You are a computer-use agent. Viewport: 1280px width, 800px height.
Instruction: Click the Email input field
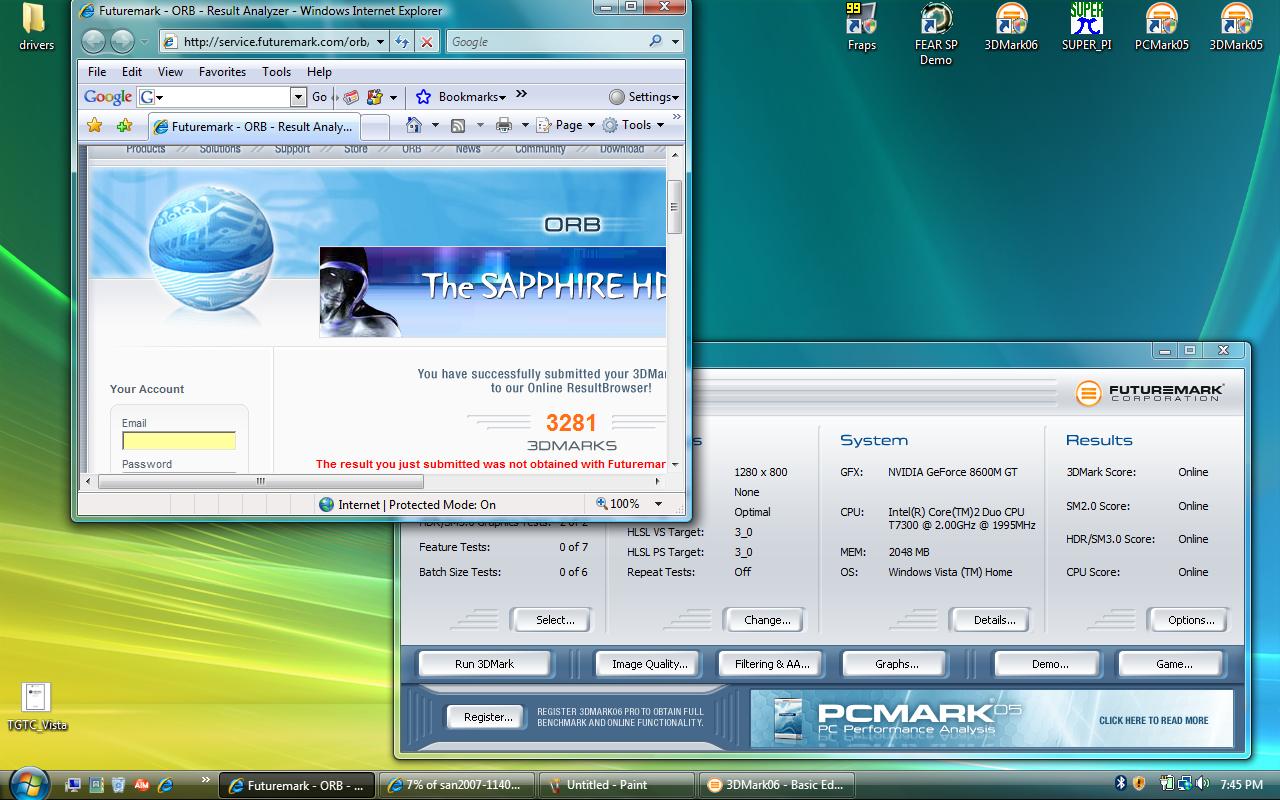(179, 440)
